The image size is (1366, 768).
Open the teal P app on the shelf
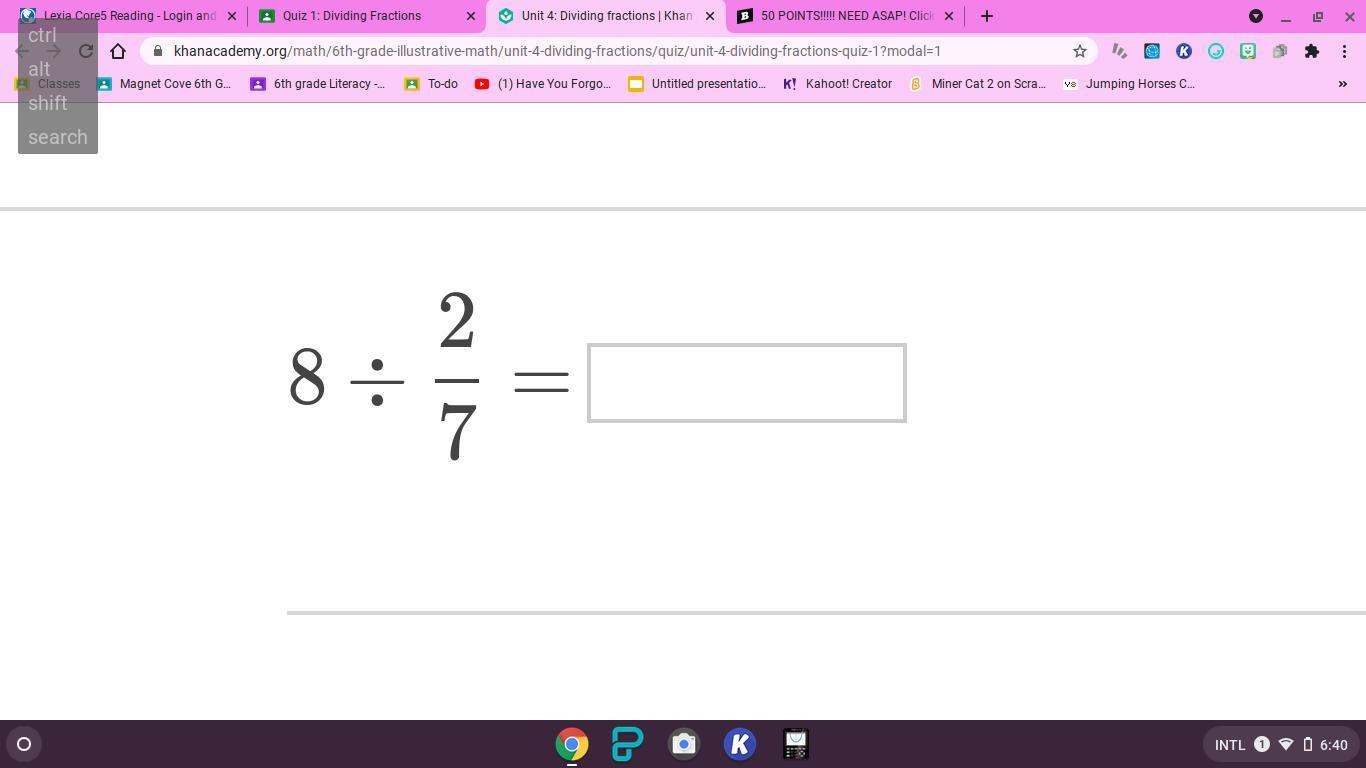pos(628,744)
